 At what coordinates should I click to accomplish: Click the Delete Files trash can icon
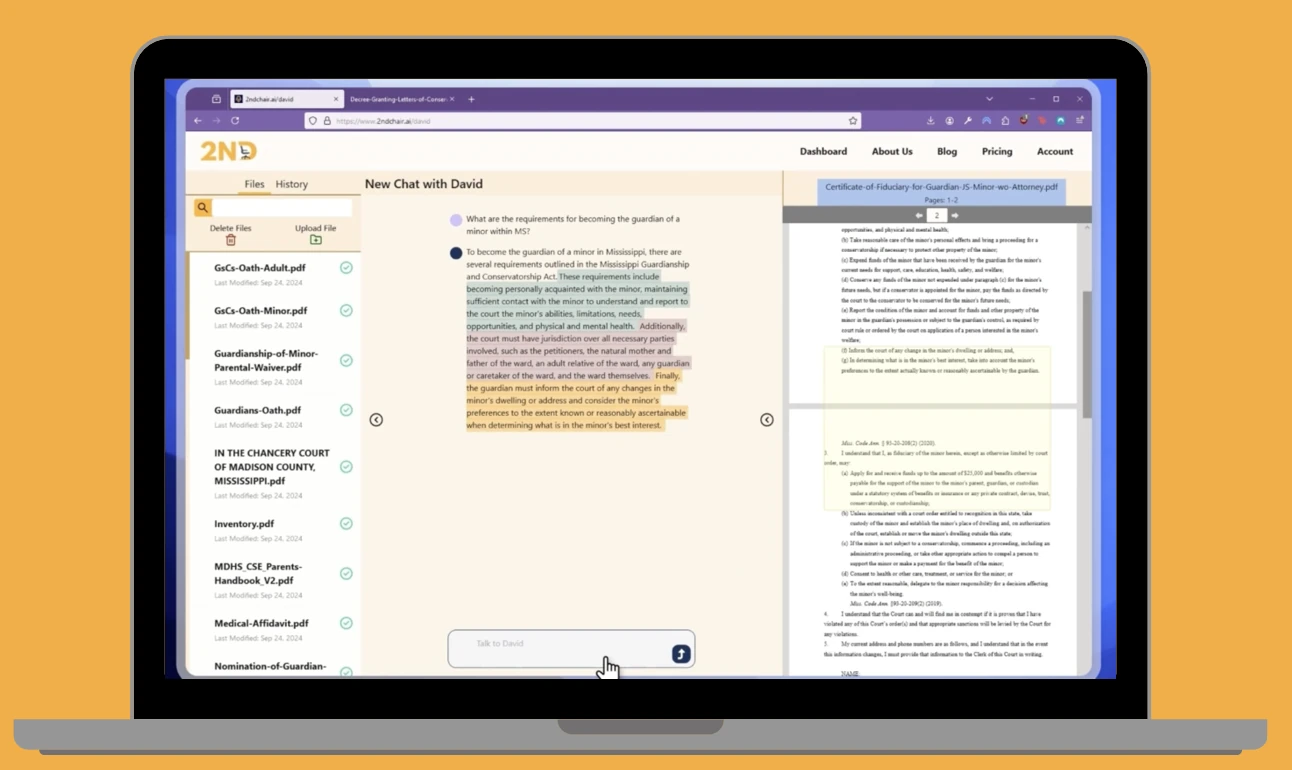click(x=230, y=240)
